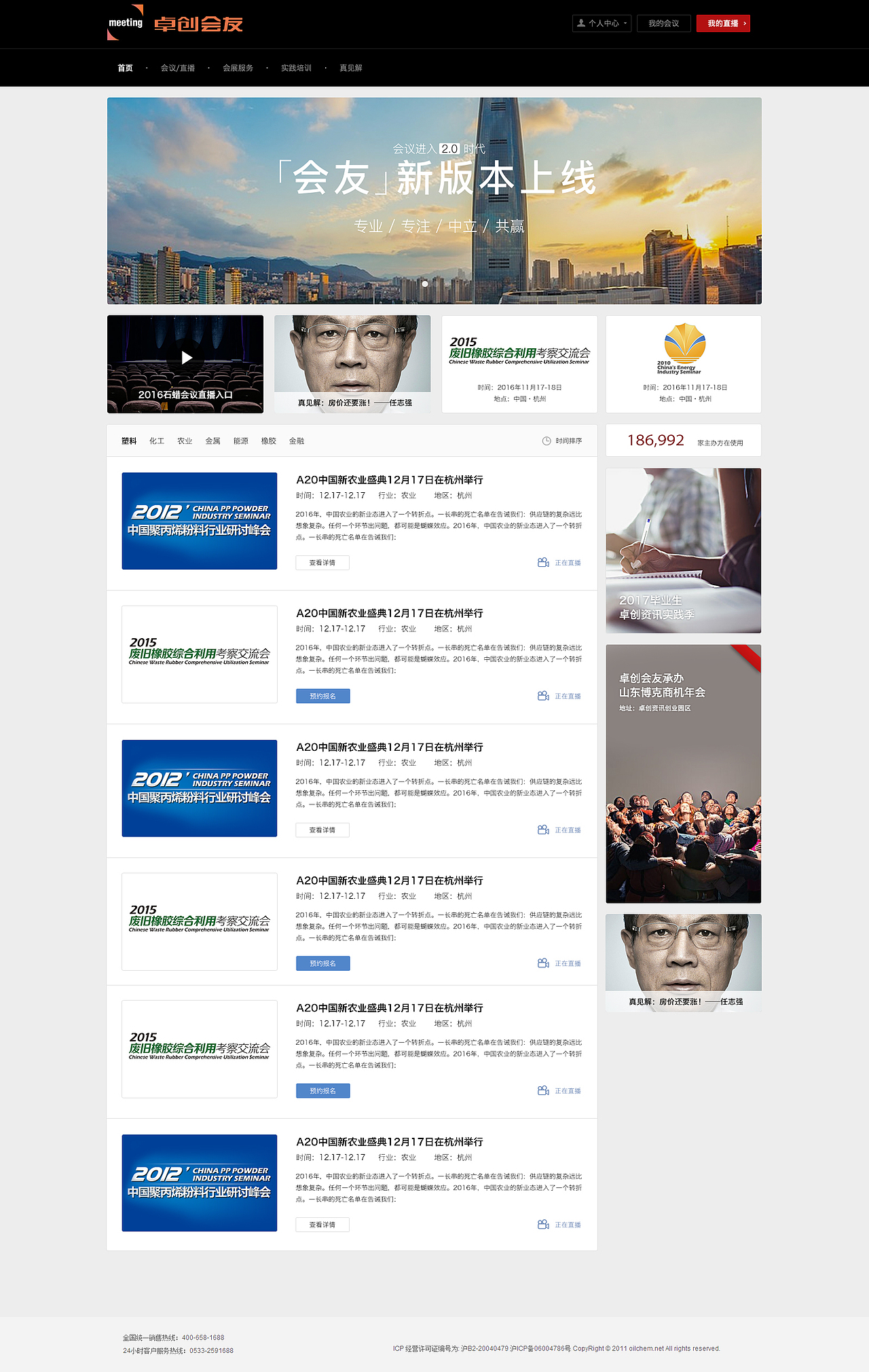Open the 2015废旧橡胶综合利用 card under banner

click(x=519, y=364)
